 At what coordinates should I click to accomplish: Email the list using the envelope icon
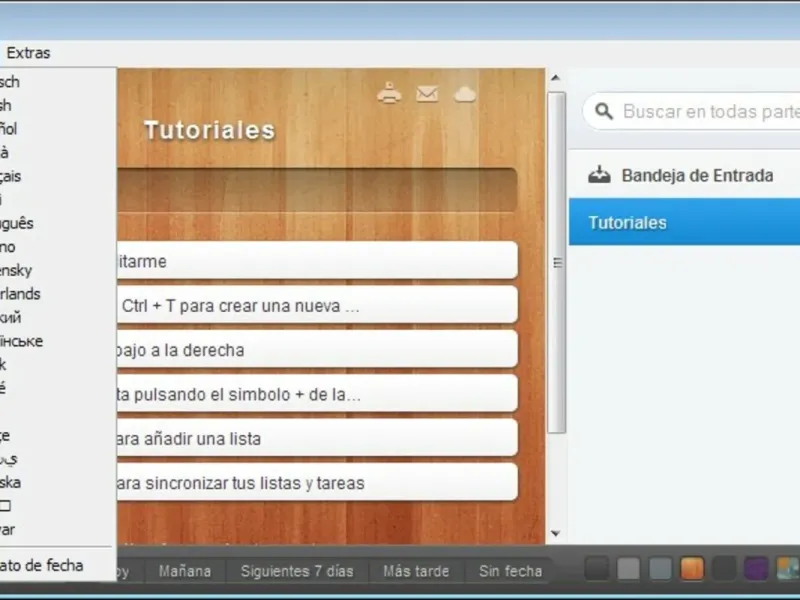427,94
